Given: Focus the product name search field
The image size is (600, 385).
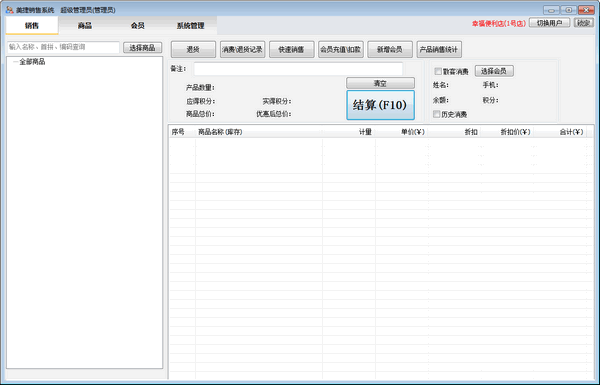Looking at the screenshot, I should [63, 47].
